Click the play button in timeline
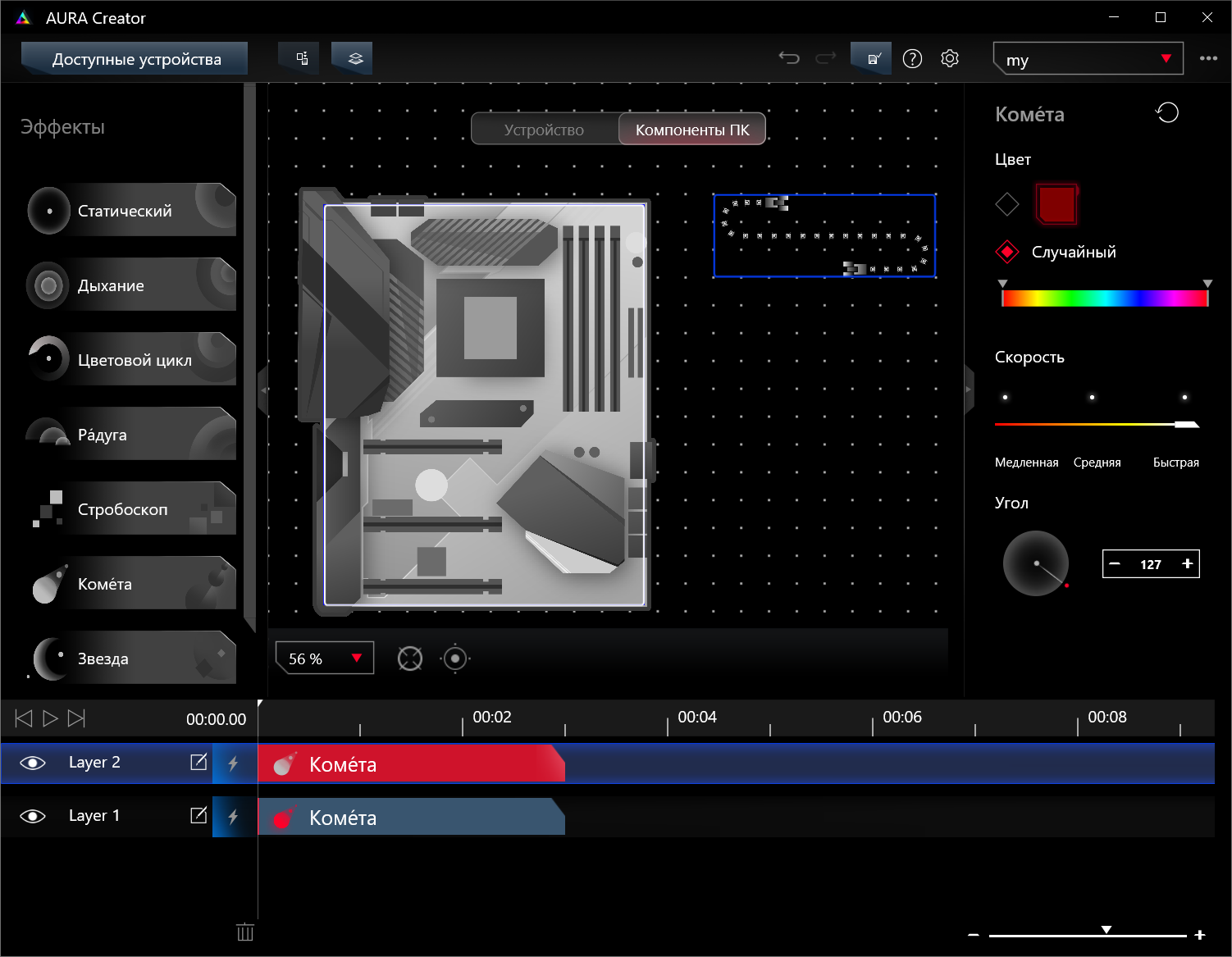1232x957 pixels. click(x=50, y=718)
